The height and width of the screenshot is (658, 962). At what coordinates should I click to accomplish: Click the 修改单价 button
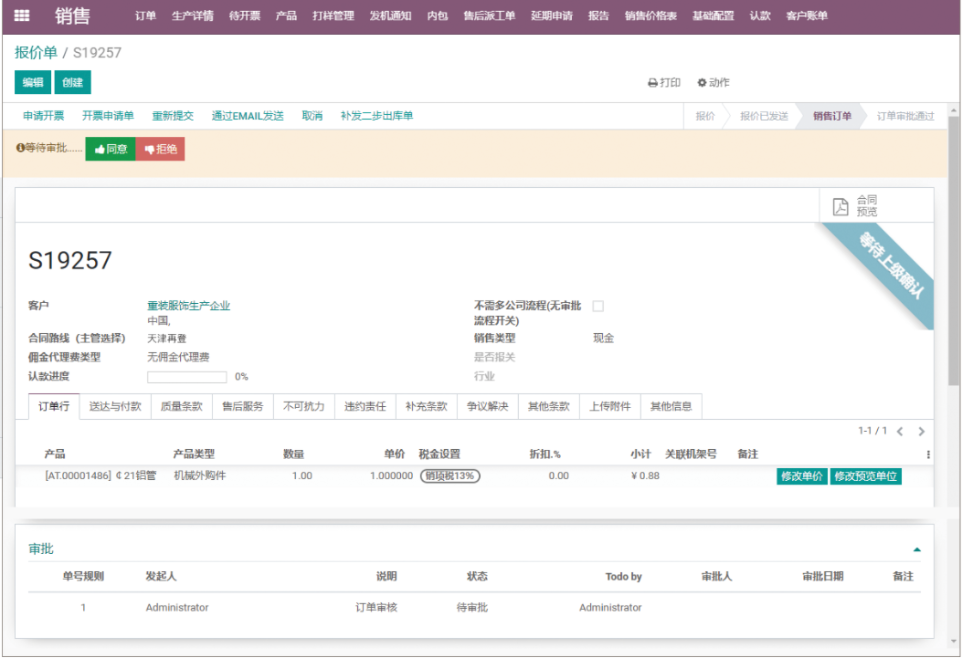click(802, 476)
